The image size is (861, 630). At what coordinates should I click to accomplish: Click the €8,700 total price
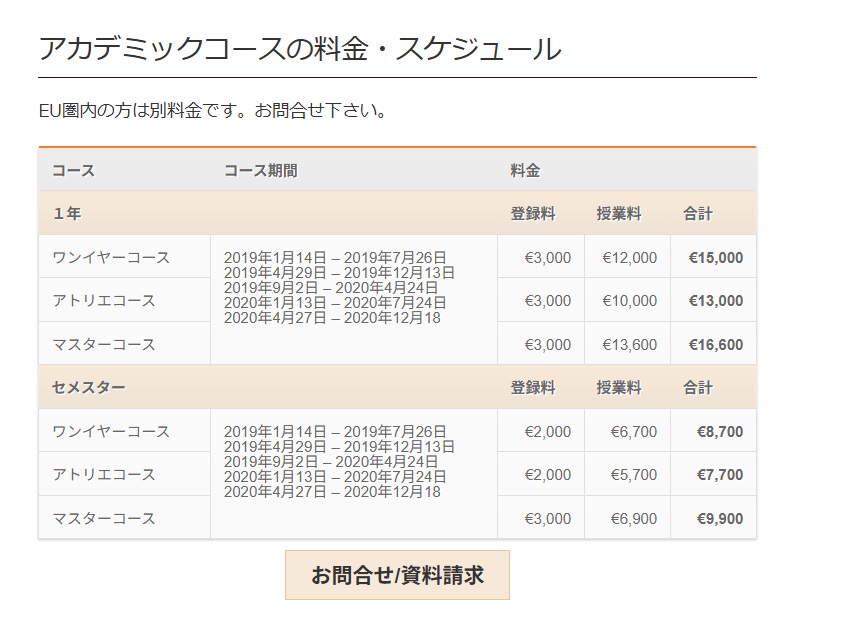click(720, 431)
